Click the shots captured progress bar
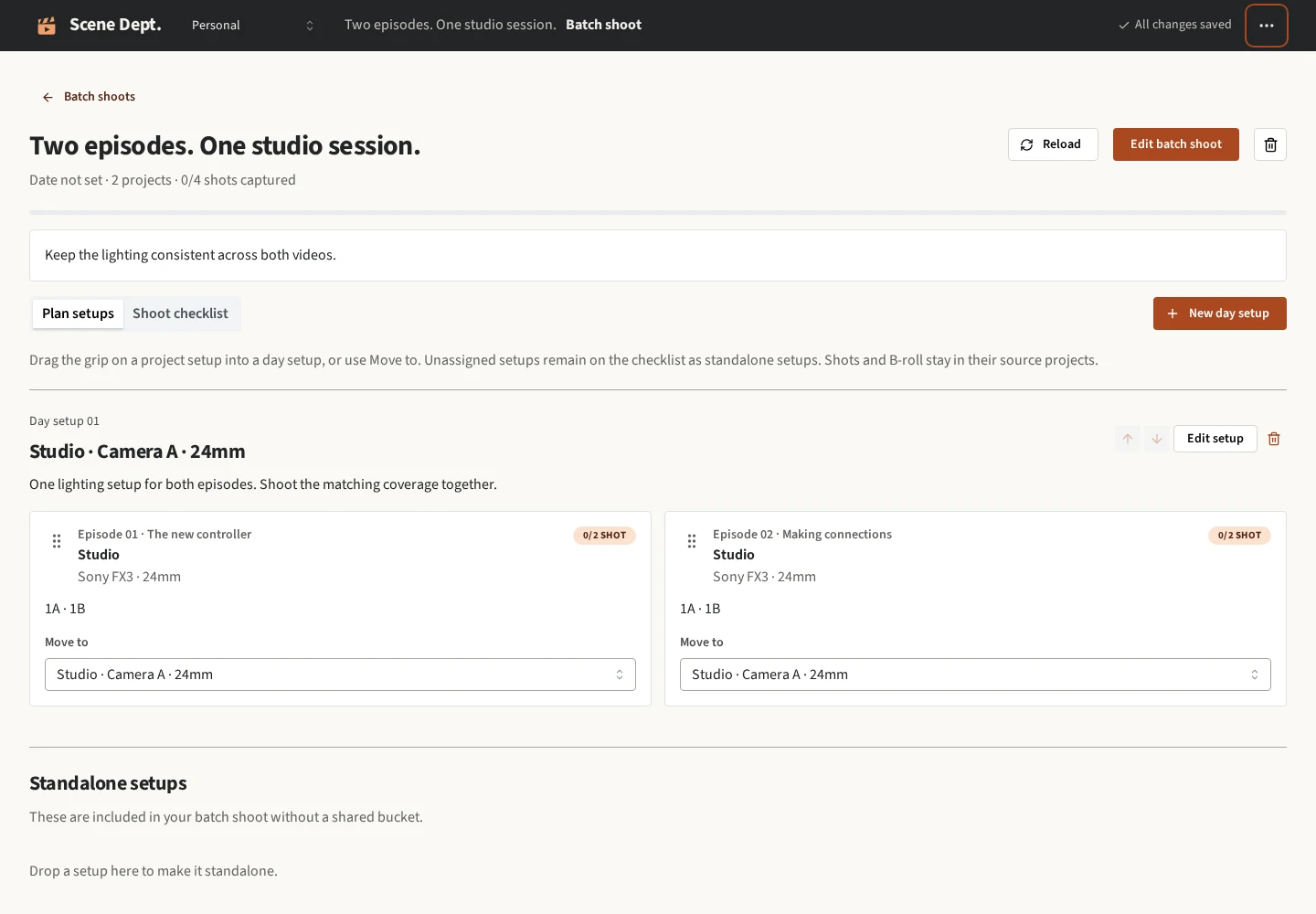Viewport: 1316px width, 914px height. click(x=658, y=213)
